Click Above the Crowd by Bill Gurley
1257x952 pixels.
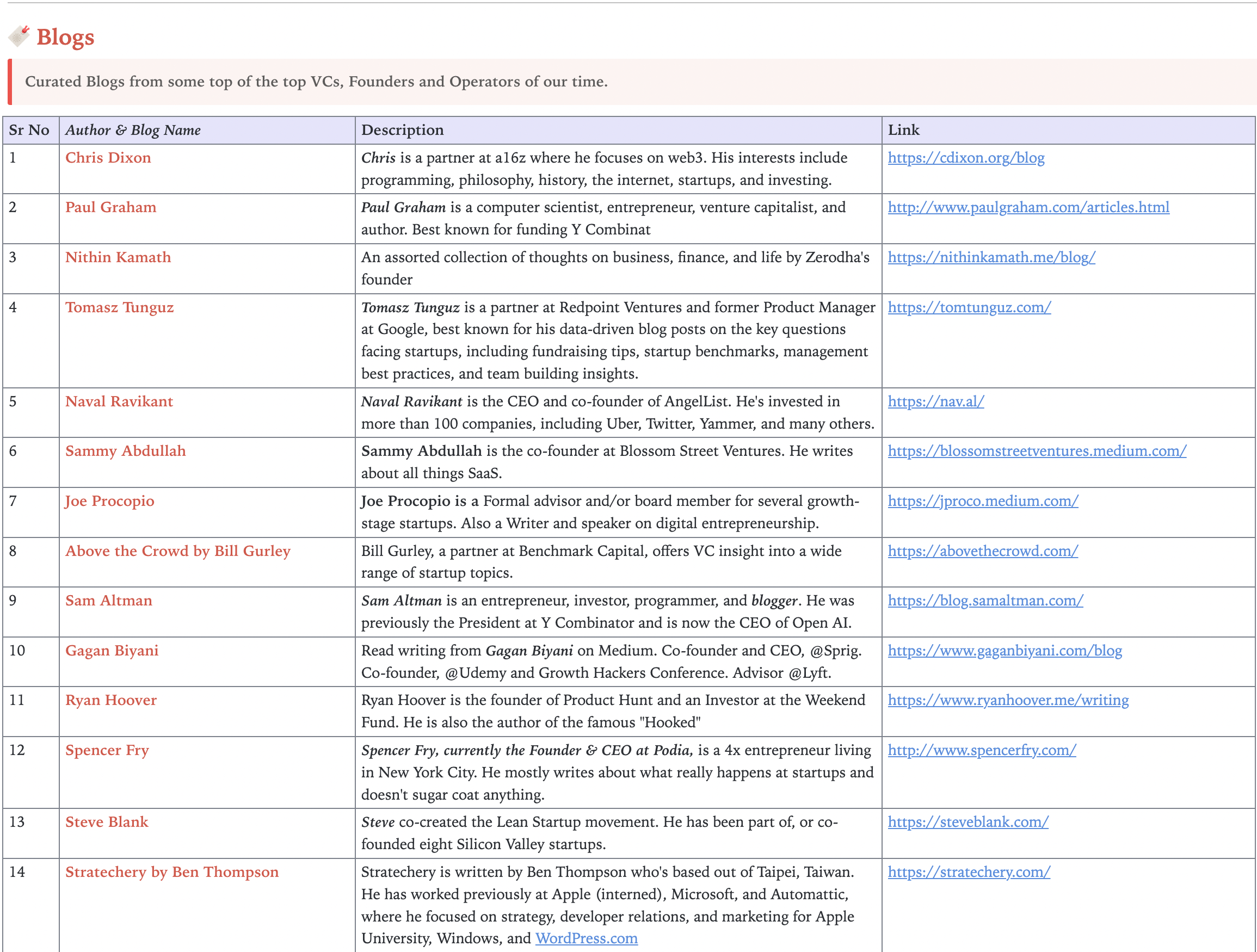point(177,551)
